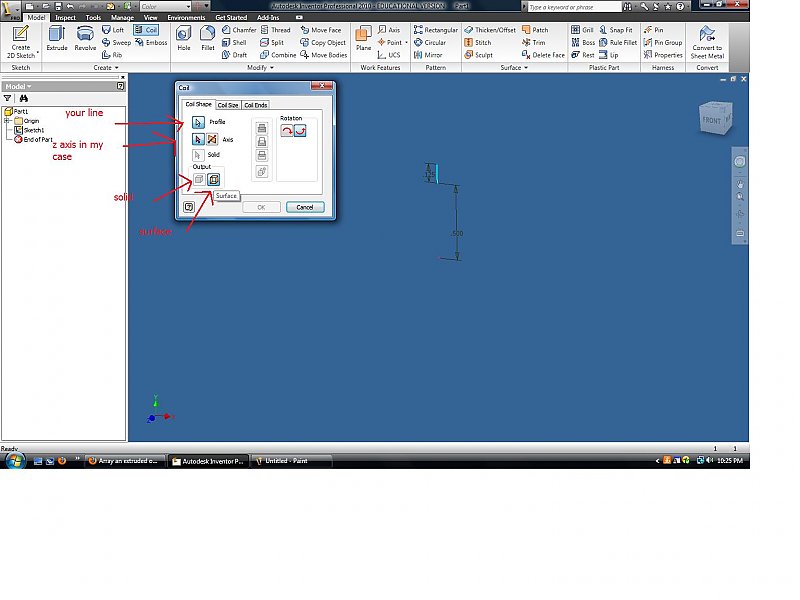This screenshot has height=600, width=800.
Task: Create a work Axis
Action: 389,30
